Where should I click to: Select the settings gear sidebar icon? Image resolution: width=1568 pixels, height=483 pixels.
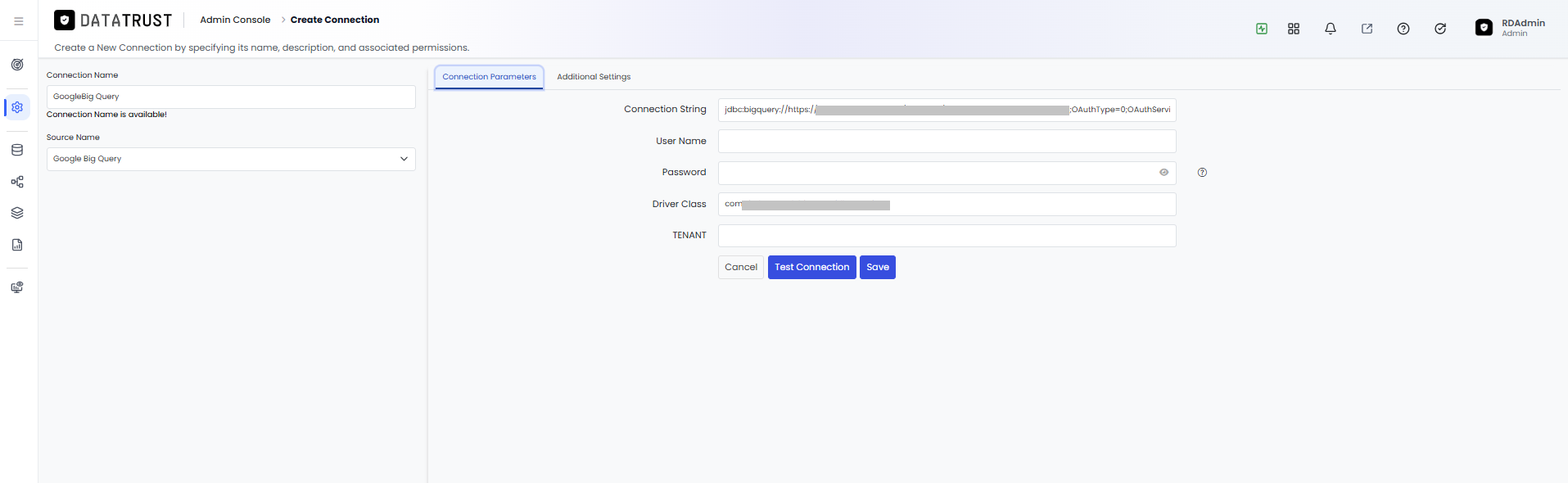click(17, 107)
